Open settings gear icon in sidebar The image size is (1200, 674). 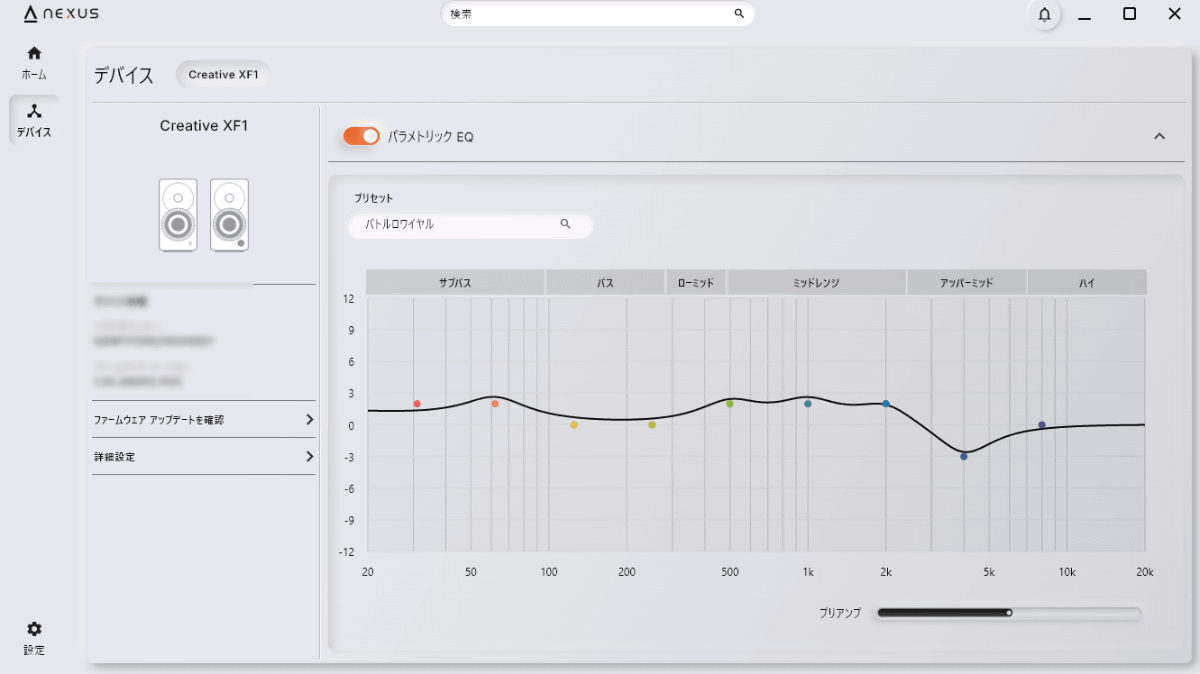click(34, 629)
